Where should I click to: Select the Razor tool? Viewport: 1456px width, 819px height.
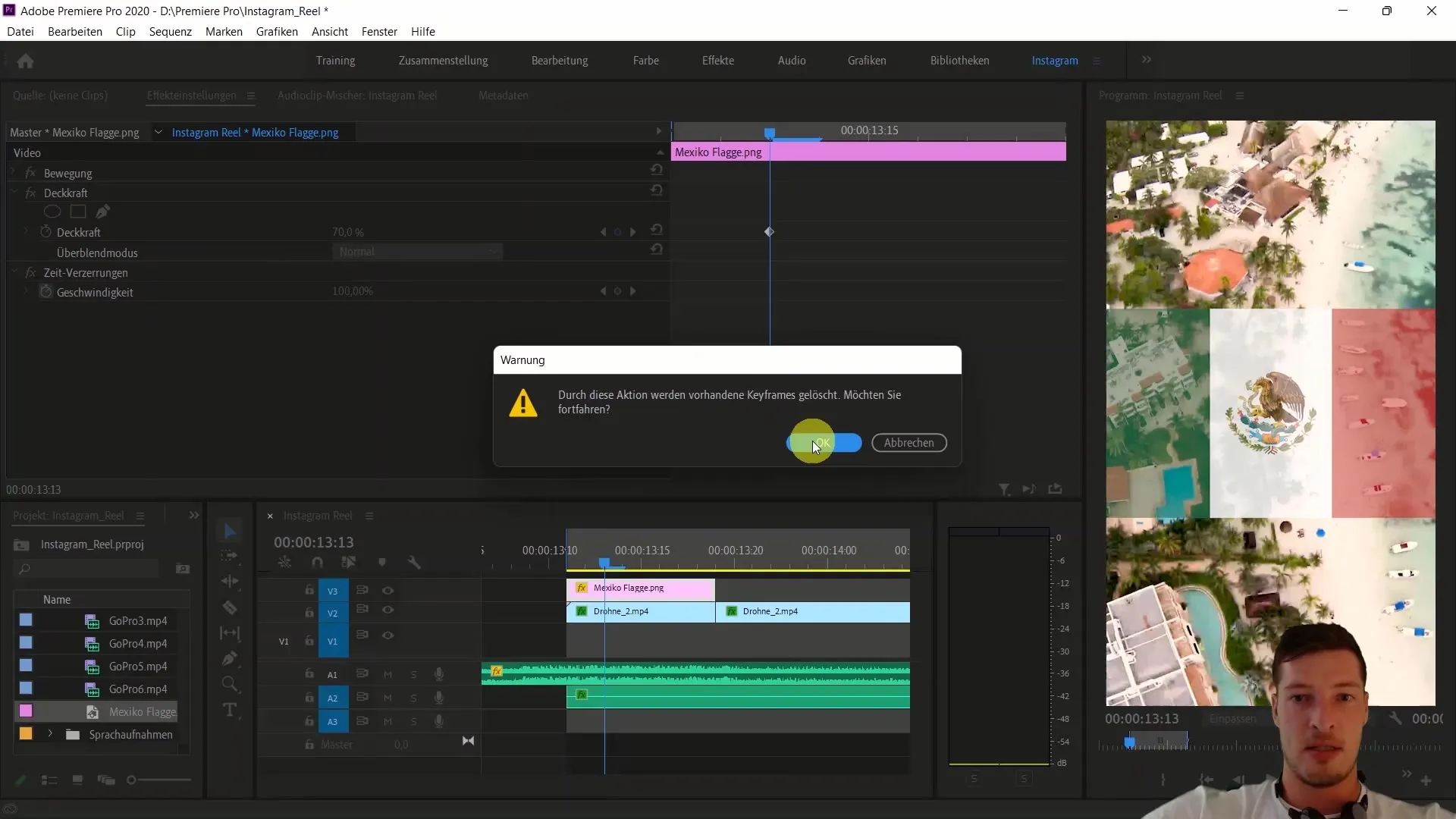[x=230, y=607]
